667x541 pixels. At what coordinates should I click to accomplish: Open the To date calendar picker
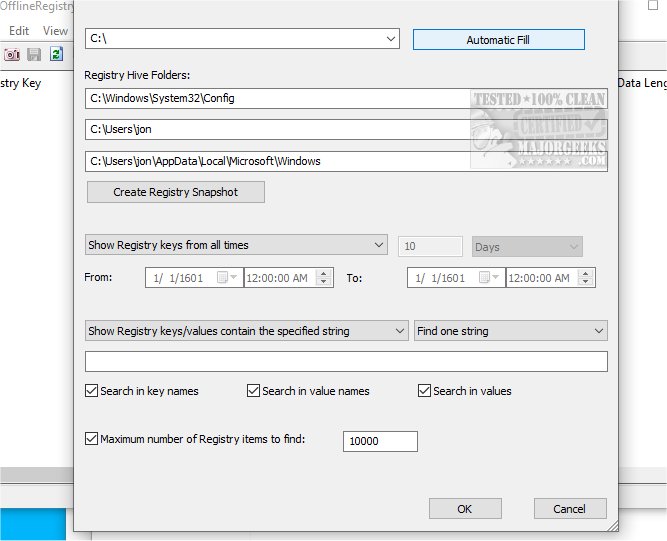click(x=492, y=278)
